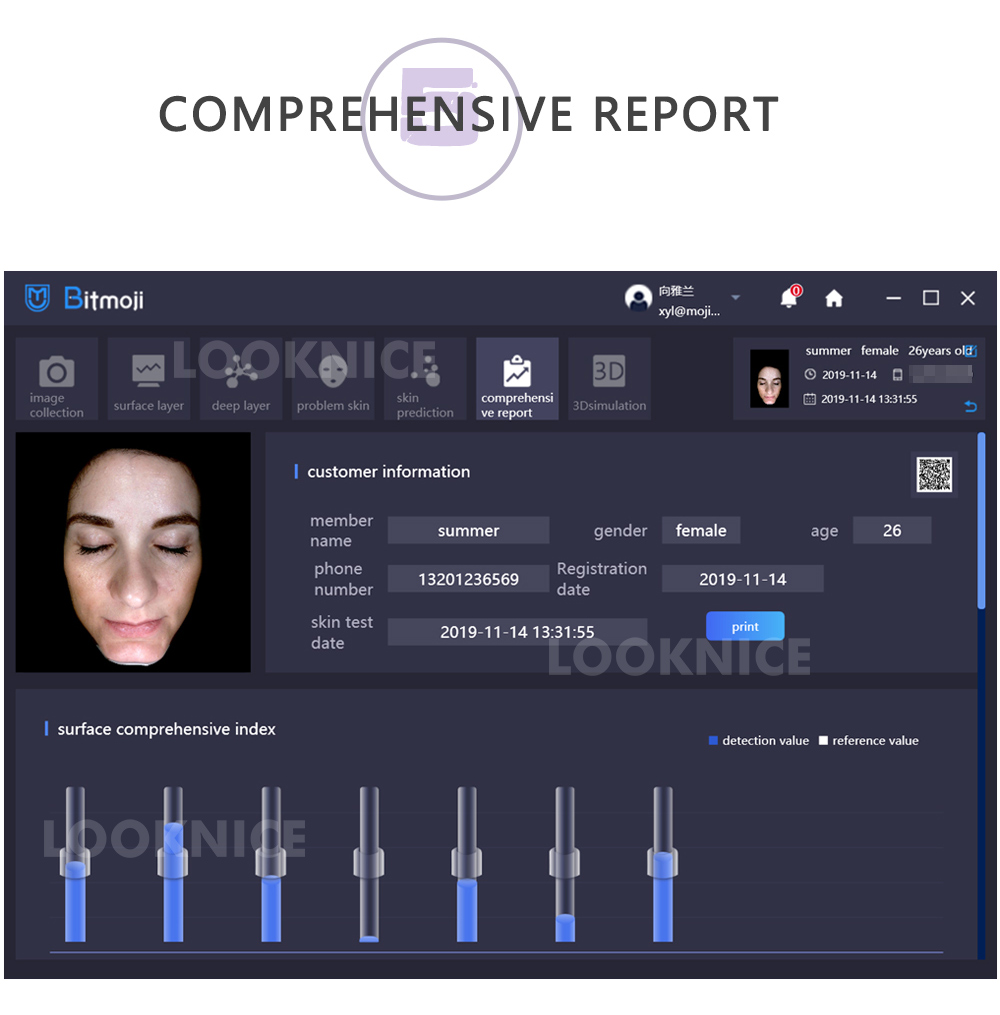Click the print button
This screenshot has height=1015, width=1000.
click(x=745, y=626)
